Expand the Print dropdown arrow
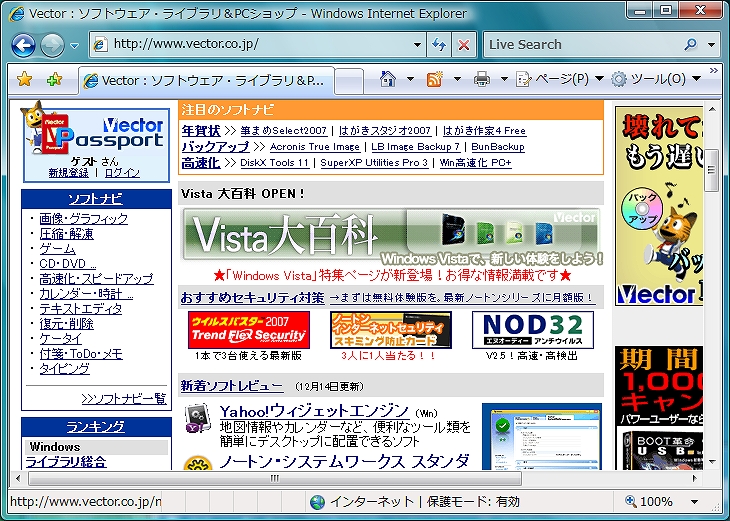Screen dimensions: 730x521 click(x=504, y=79)
